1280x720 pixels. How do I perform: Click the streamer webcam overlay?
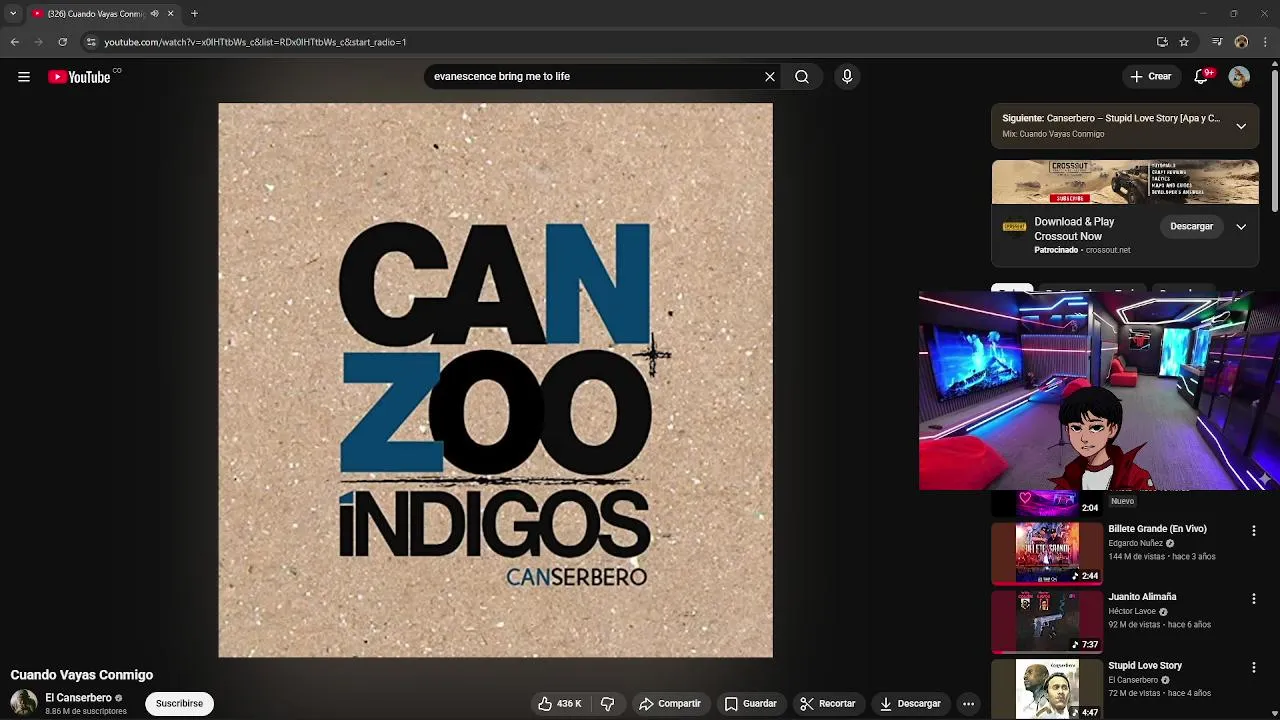[1099, 391]
